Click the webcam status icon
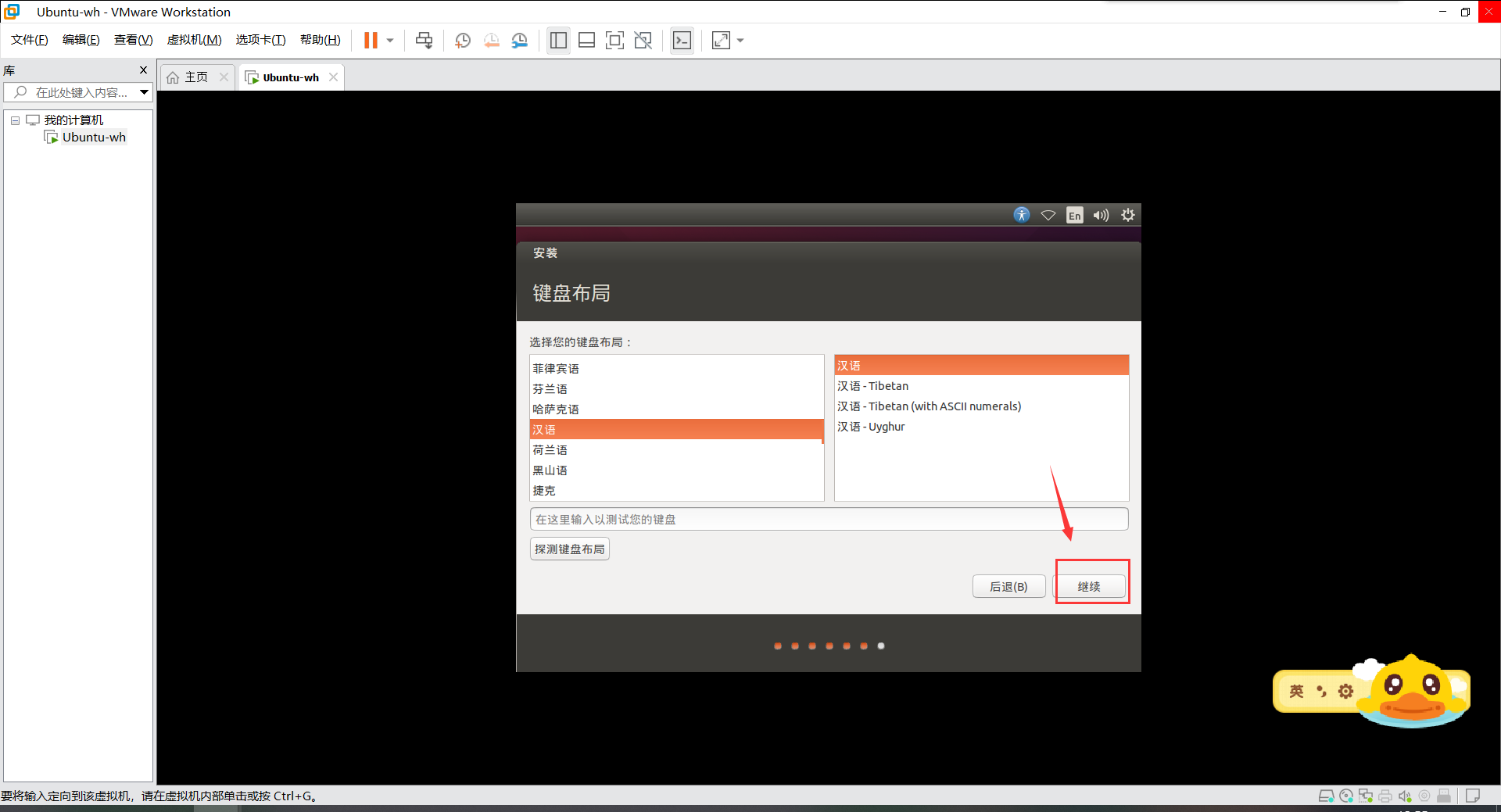1501x812 pixels. [x=1424, y=796]
